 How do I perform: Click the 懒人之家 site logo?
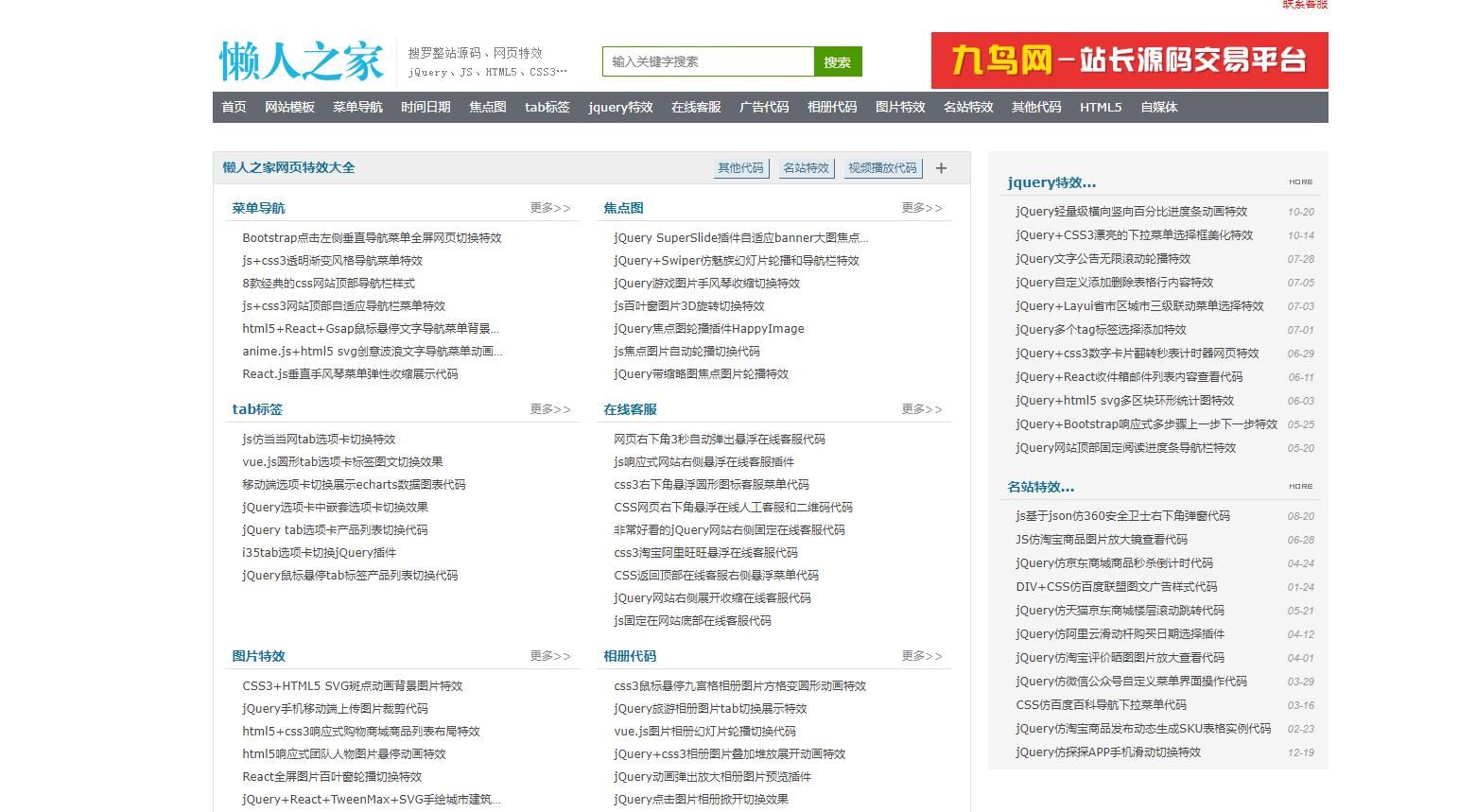coord(302,60)
